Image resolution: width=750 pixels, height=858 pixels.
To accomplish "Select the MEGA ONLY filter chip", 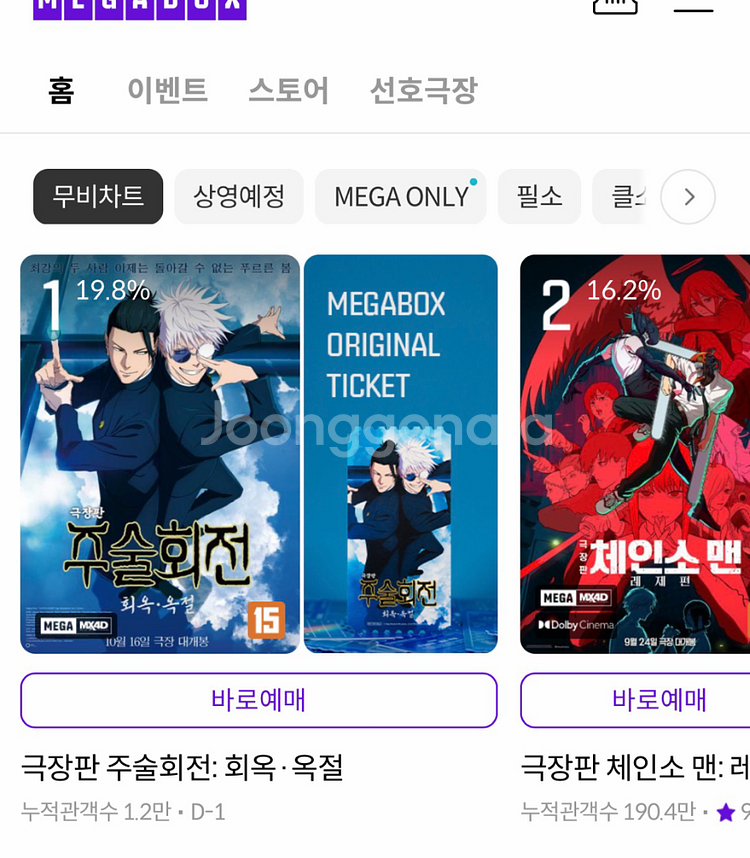I will [400, 196].
